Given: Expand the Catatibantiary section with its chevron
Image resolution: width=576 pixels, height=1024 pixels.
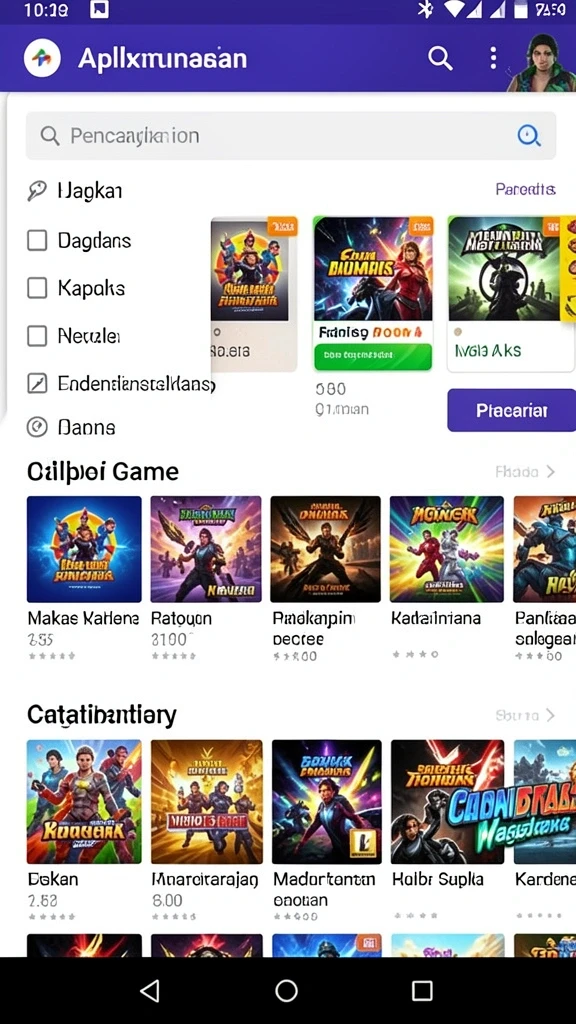Looking at the screenshot, I should (x=550, y=716).
